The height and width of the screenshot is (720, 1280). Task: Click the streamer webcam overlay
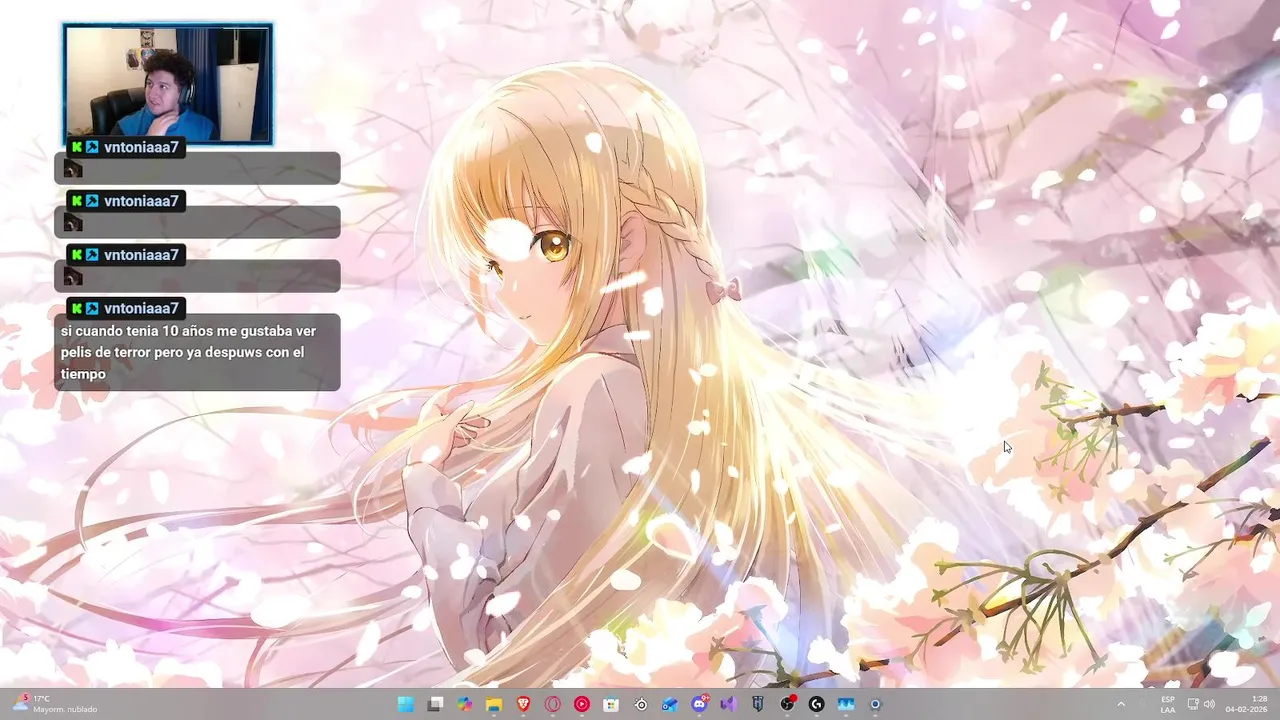point(167,84)
